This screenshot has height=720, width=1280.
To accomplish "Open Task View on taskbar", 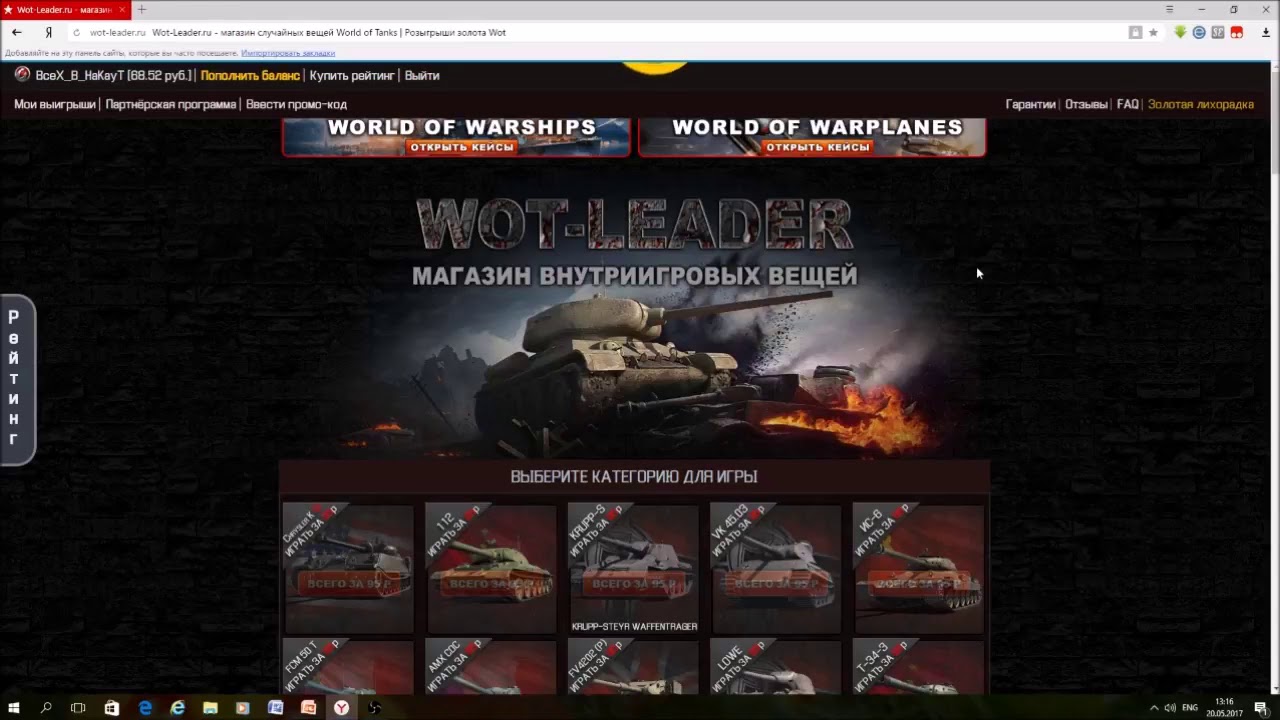I will tap(78, 707).
